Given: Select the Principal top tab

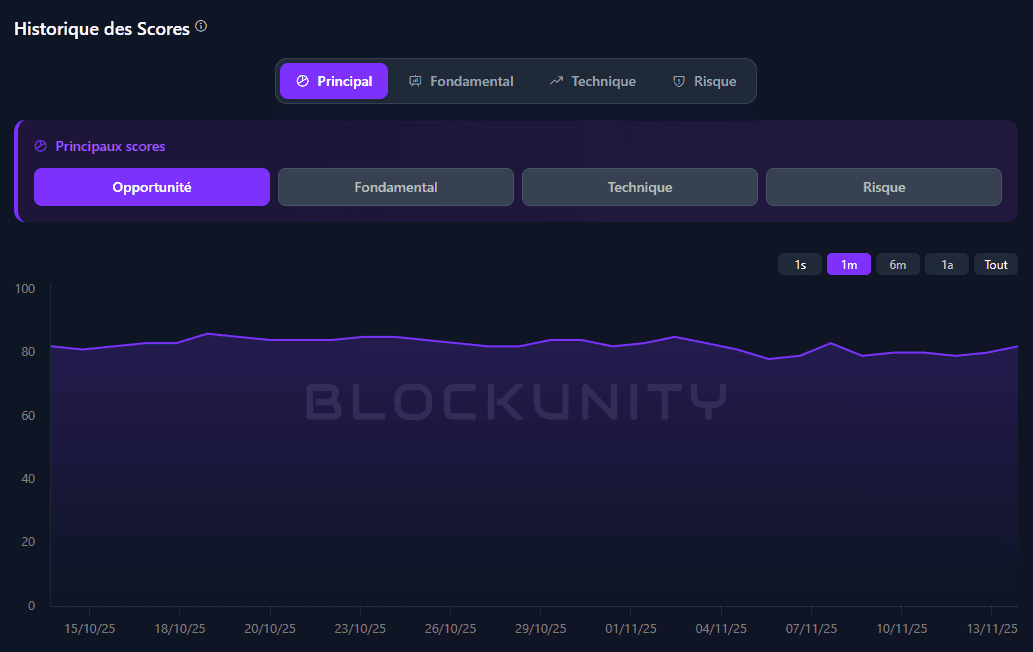Looking at the screenshot, I should click(x=334, y=81).
